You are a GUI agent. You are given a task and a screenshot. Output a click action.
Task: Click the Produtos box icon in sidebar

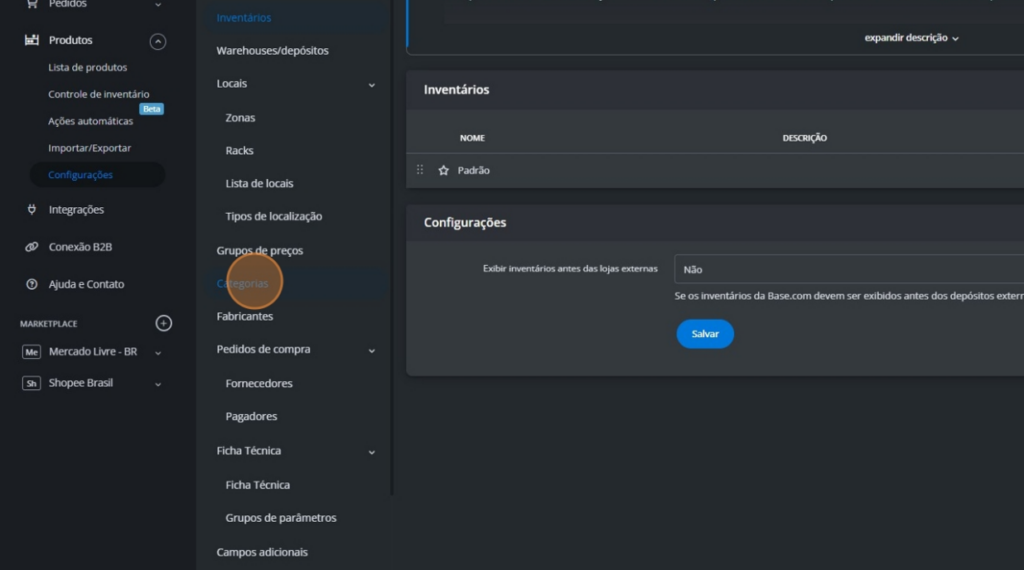coord(31,41)
